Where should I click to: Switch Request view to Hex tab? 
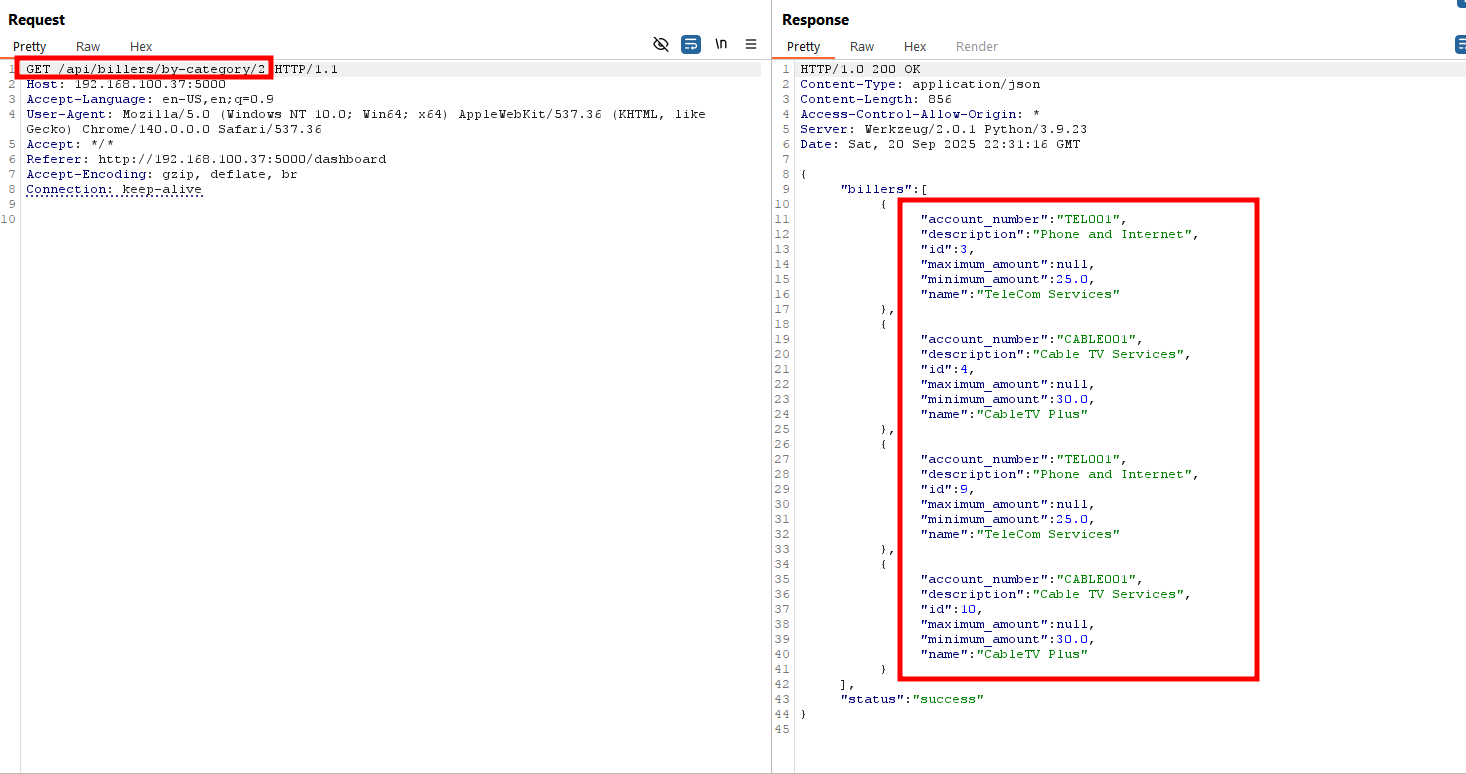point(141,47)
